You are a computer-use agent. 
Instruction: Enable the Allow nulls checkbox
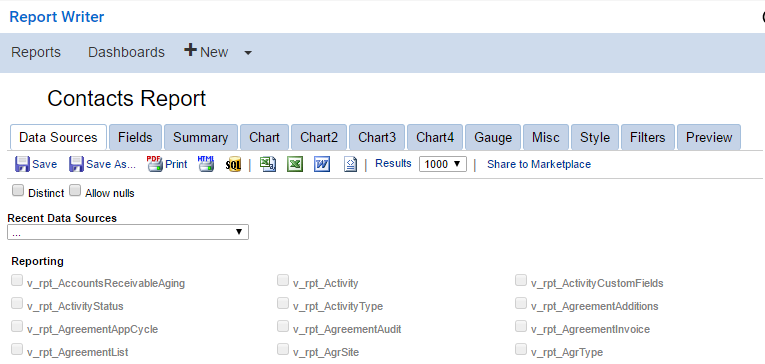75,191
